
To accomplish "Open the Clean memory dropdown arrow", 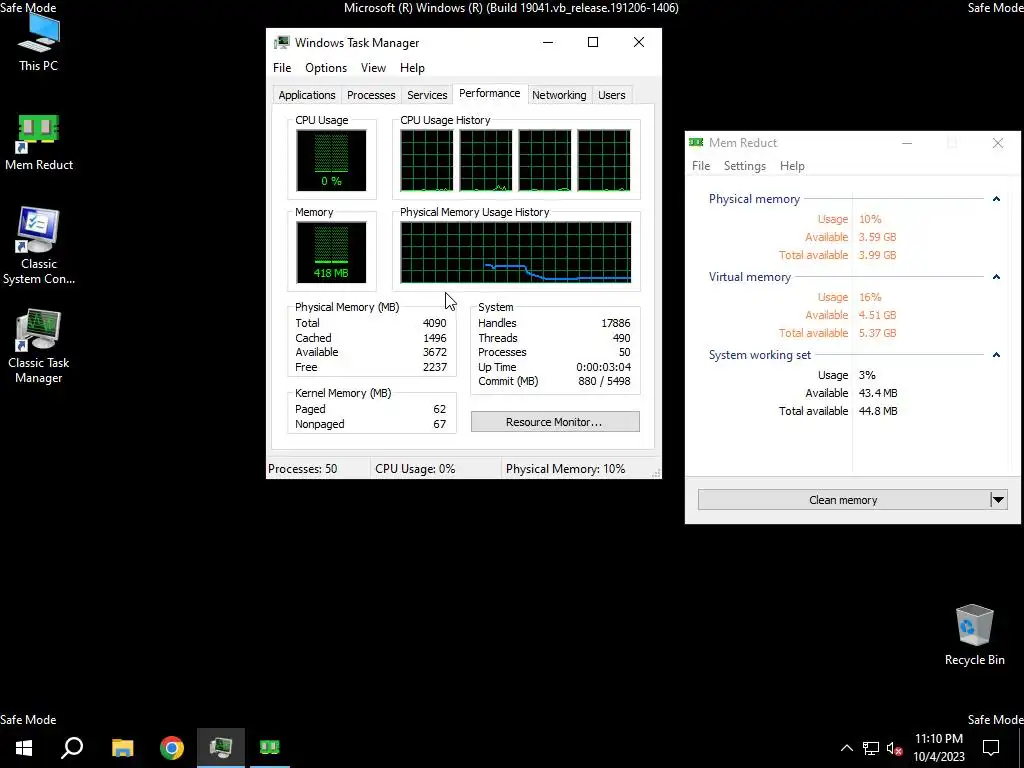I will [x=999, y=500].
